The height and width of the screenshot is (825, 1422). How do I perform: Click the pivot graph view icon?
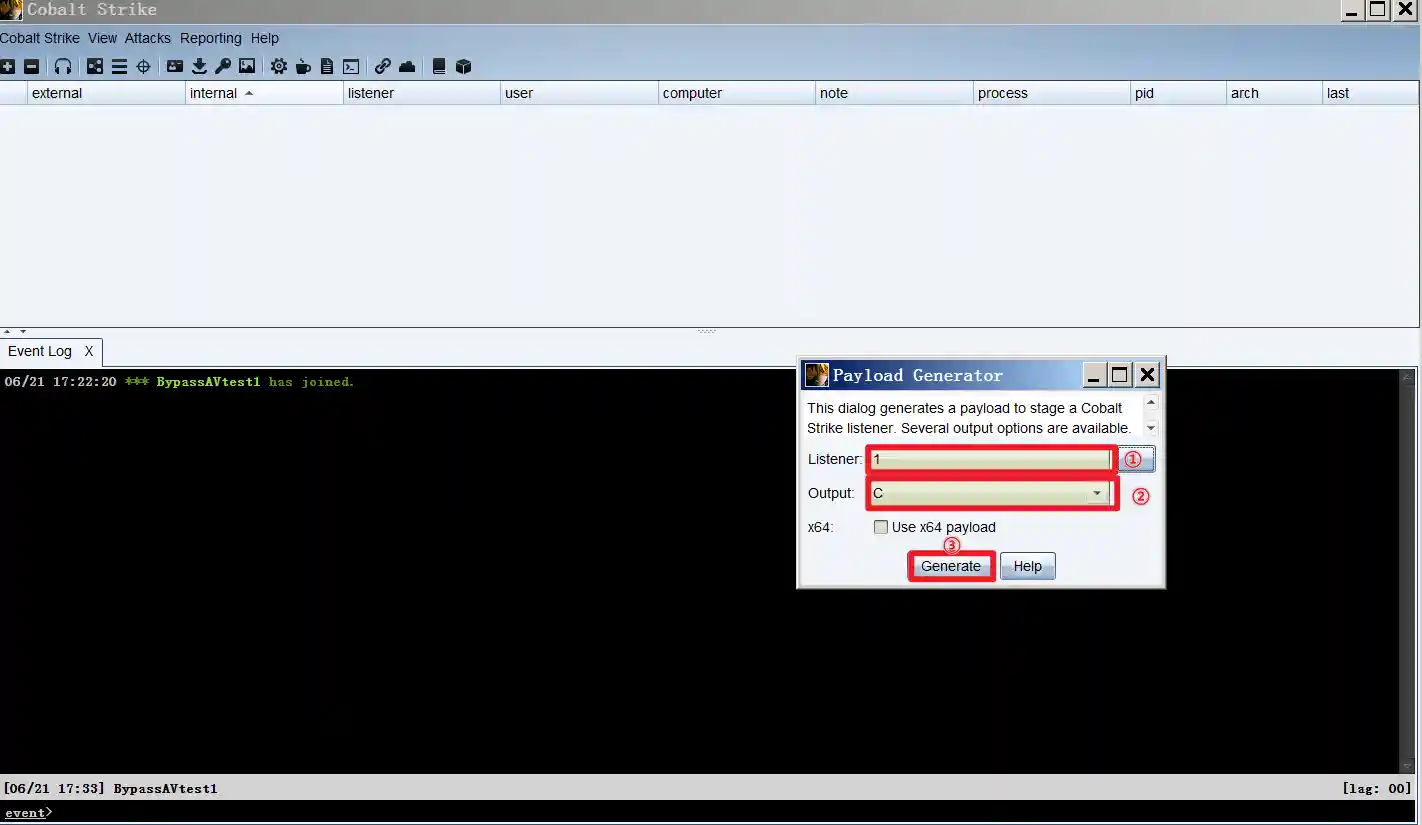click(x=95, y=67)
